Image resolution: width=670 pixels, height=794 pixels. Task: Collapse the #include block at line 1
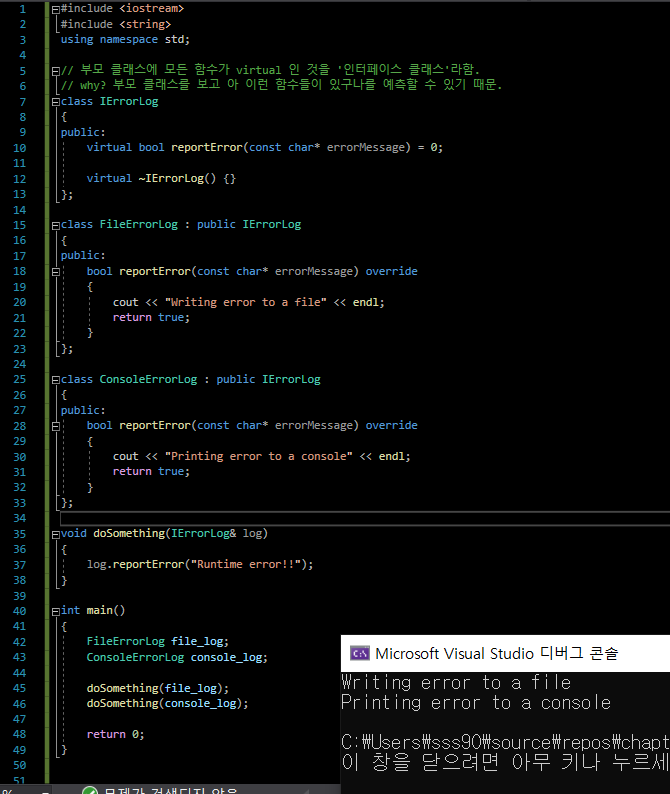(56, 10)
